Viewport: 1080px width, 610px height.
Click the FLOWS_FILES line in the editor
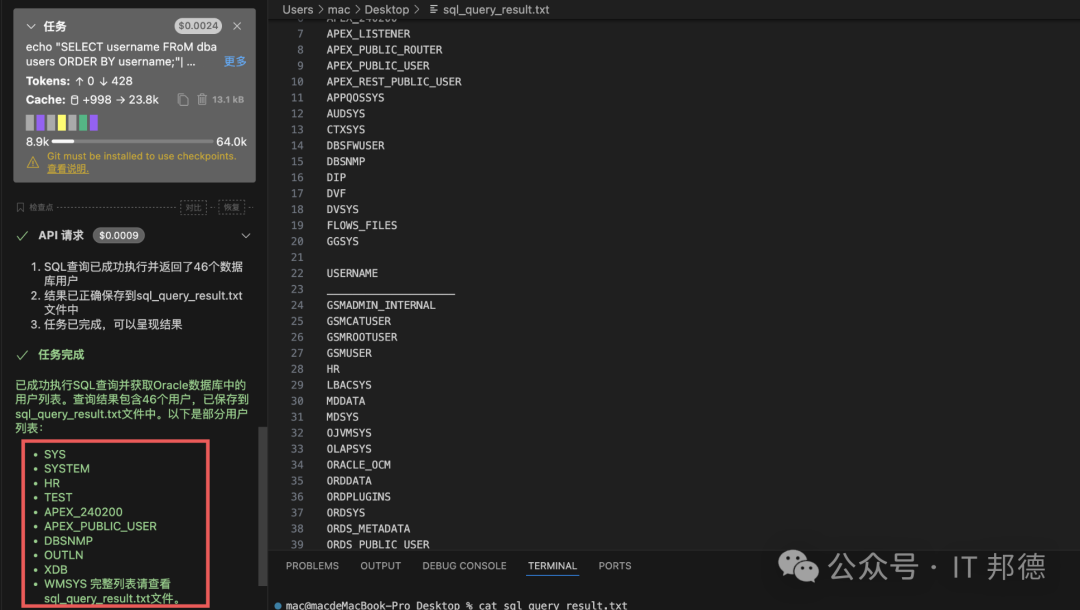tap(362, 225)
